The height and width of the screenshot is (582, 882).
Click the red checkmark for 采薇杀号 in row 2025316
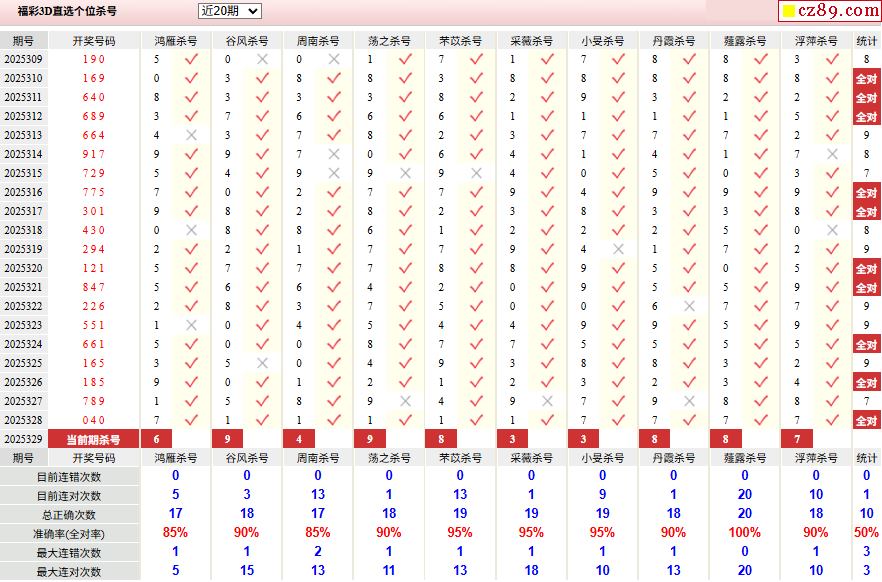coord(547,192)
